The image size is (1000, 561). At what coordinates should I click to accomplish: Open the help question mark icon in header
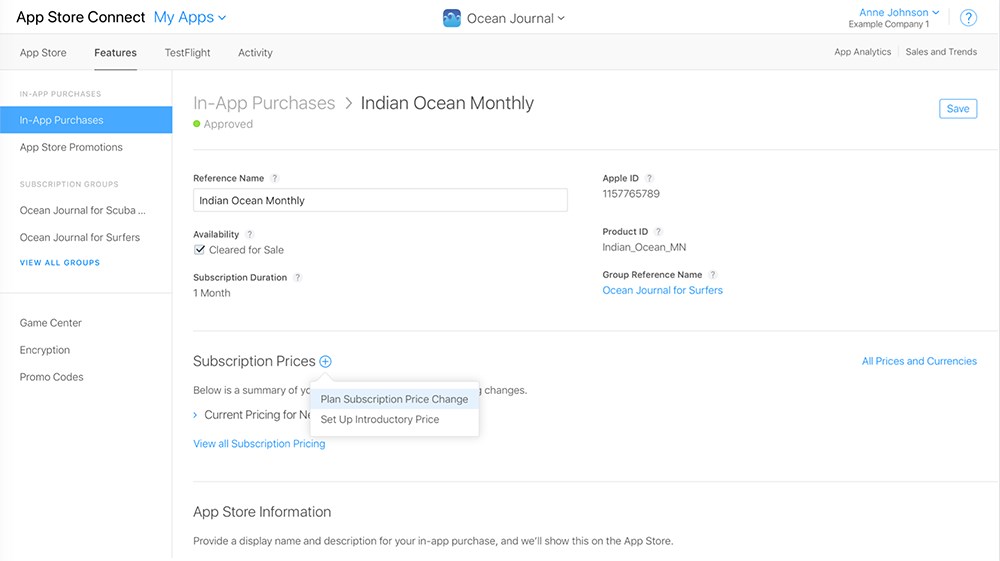click(968, 18)
